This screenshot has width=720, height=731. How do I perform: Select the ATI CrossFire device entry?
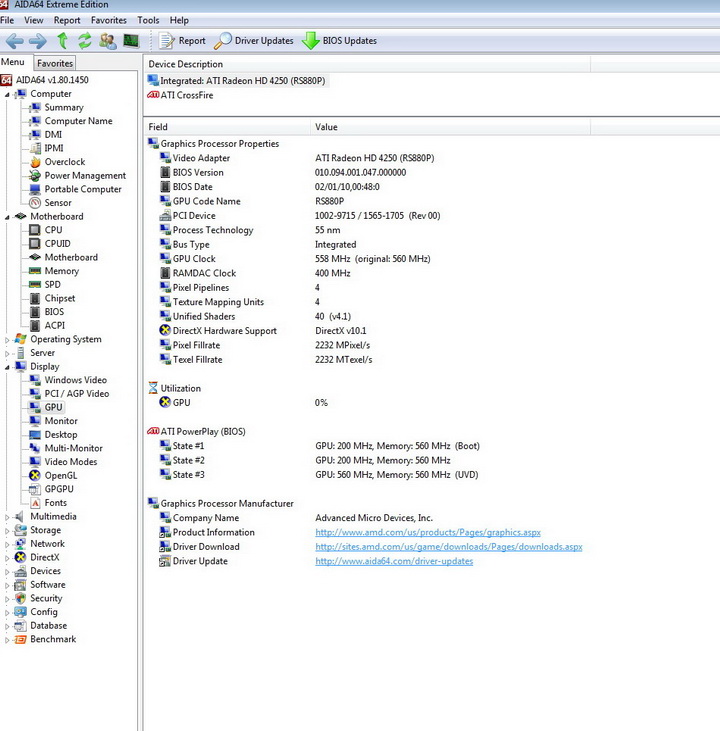pos(181,95)
